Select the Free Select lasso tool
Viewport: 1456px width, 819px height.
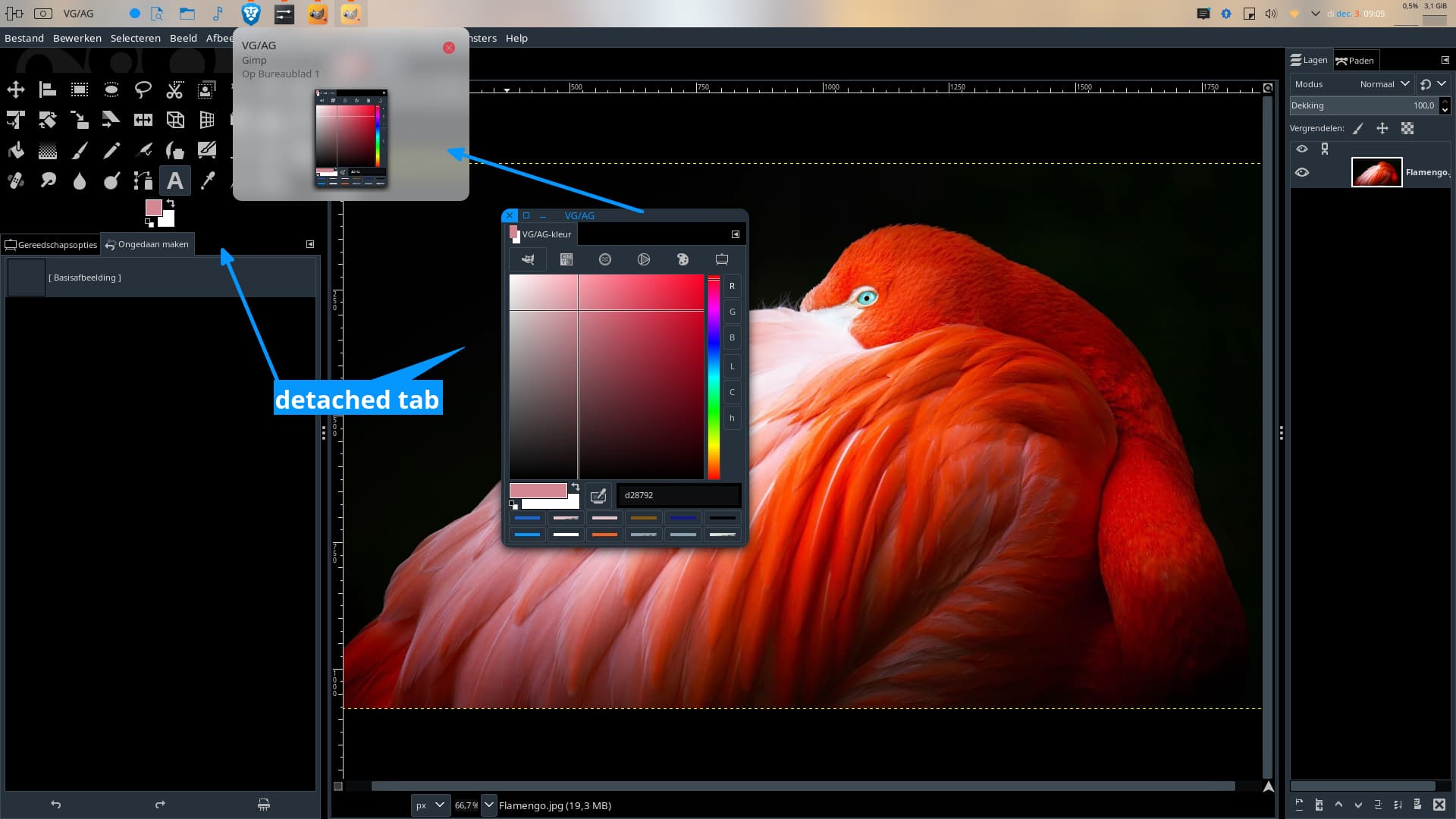(143, 90)
